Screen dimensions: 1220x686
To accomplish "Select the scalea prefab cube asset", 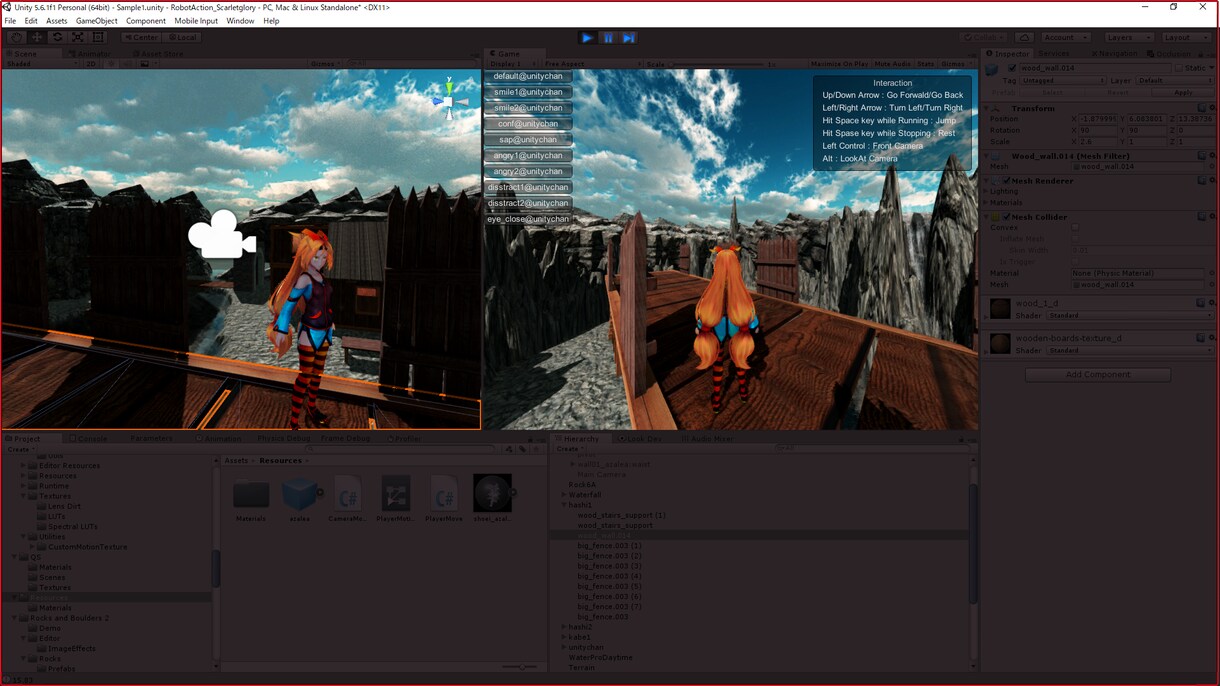I will [299, 493].
